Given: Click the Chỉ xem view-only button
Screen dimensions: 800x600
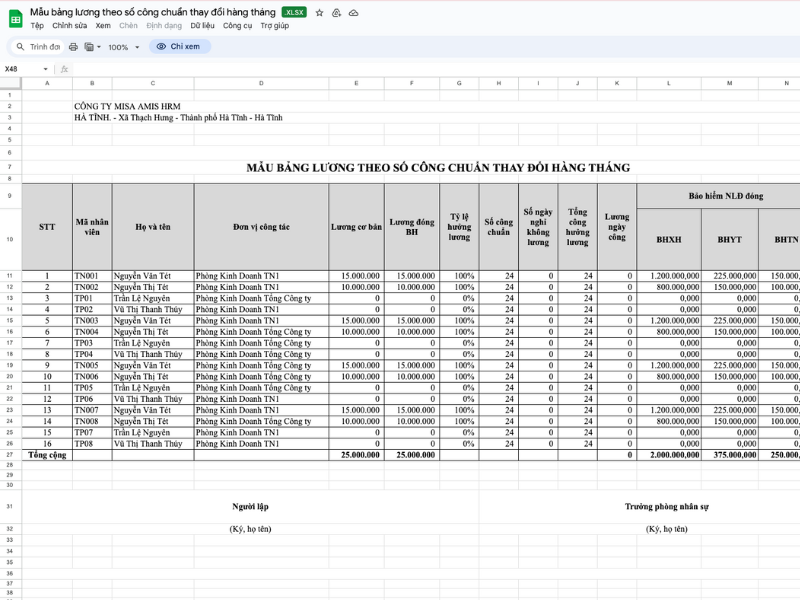Looking at the screenshot, I should point(179,46).
